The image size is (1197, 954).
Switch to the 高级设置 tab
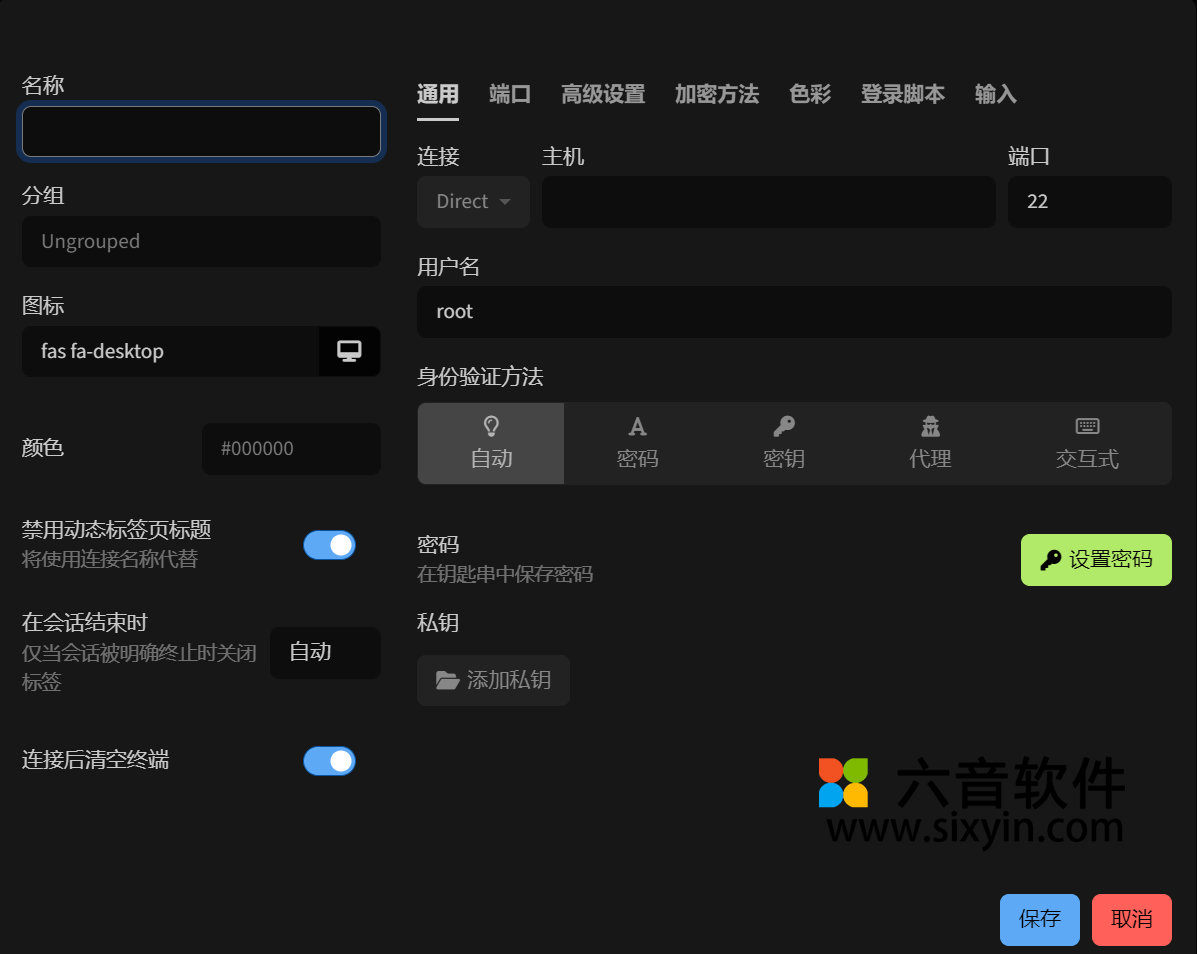[x=603, y=94]
